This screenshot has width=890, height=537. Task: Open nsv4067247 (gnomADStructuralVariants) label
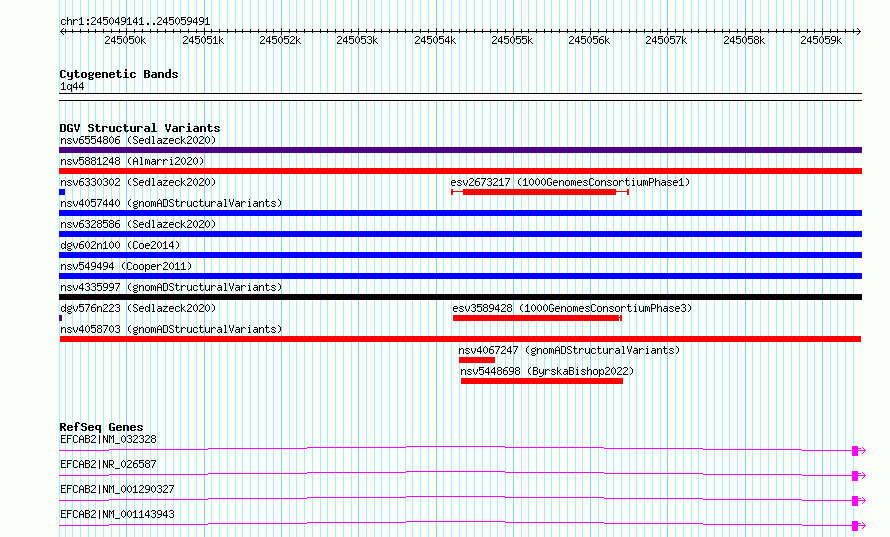point(569,350)
